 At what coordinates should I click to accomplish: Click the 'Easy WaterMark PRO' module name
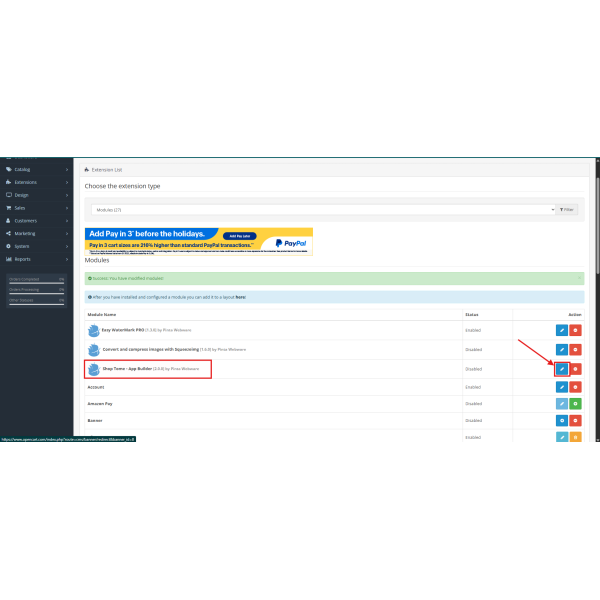pos(123,330)
